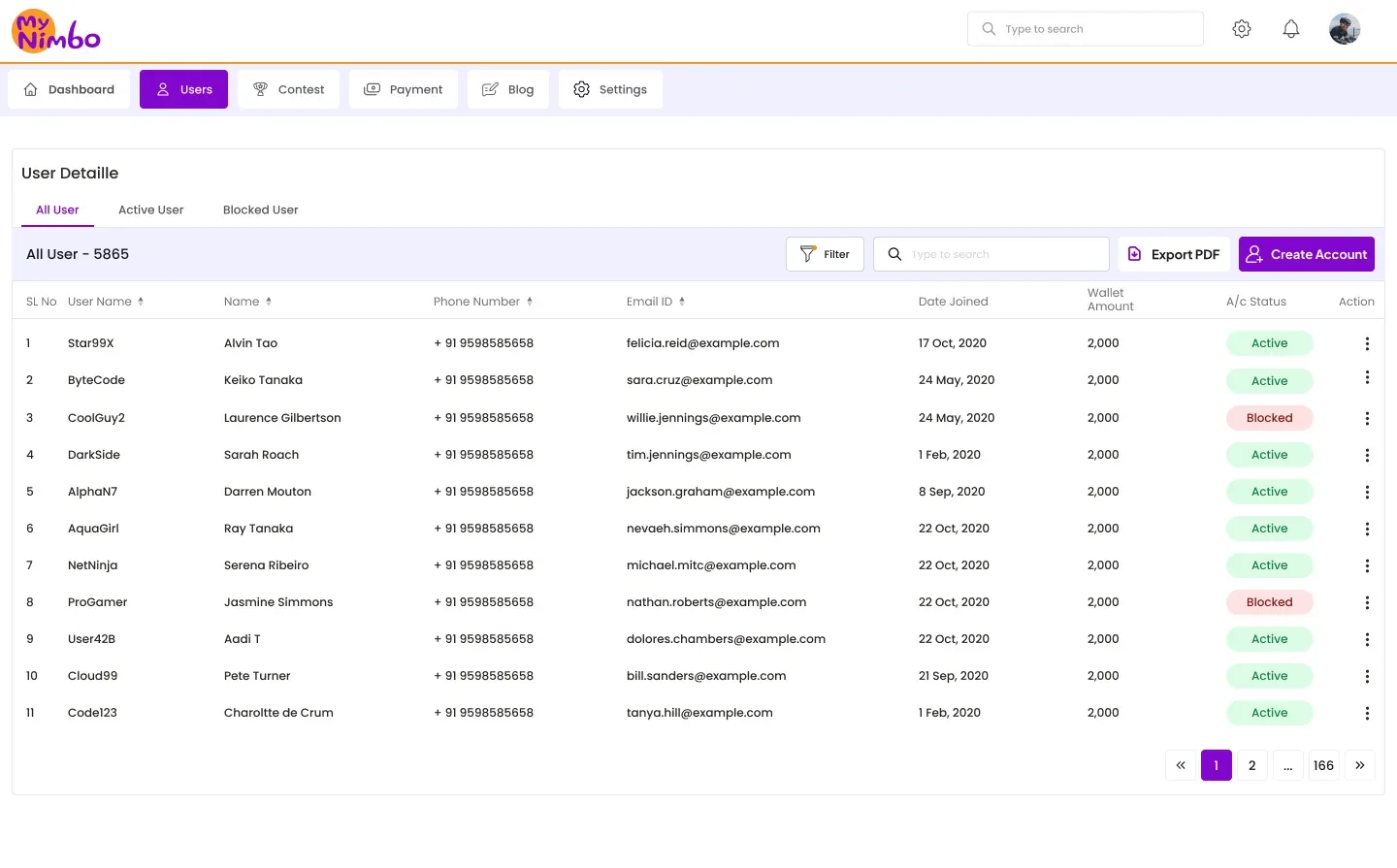Go to page 2 of users
This screenshot has width=1397, height=868.
(x=1252, y=765)
